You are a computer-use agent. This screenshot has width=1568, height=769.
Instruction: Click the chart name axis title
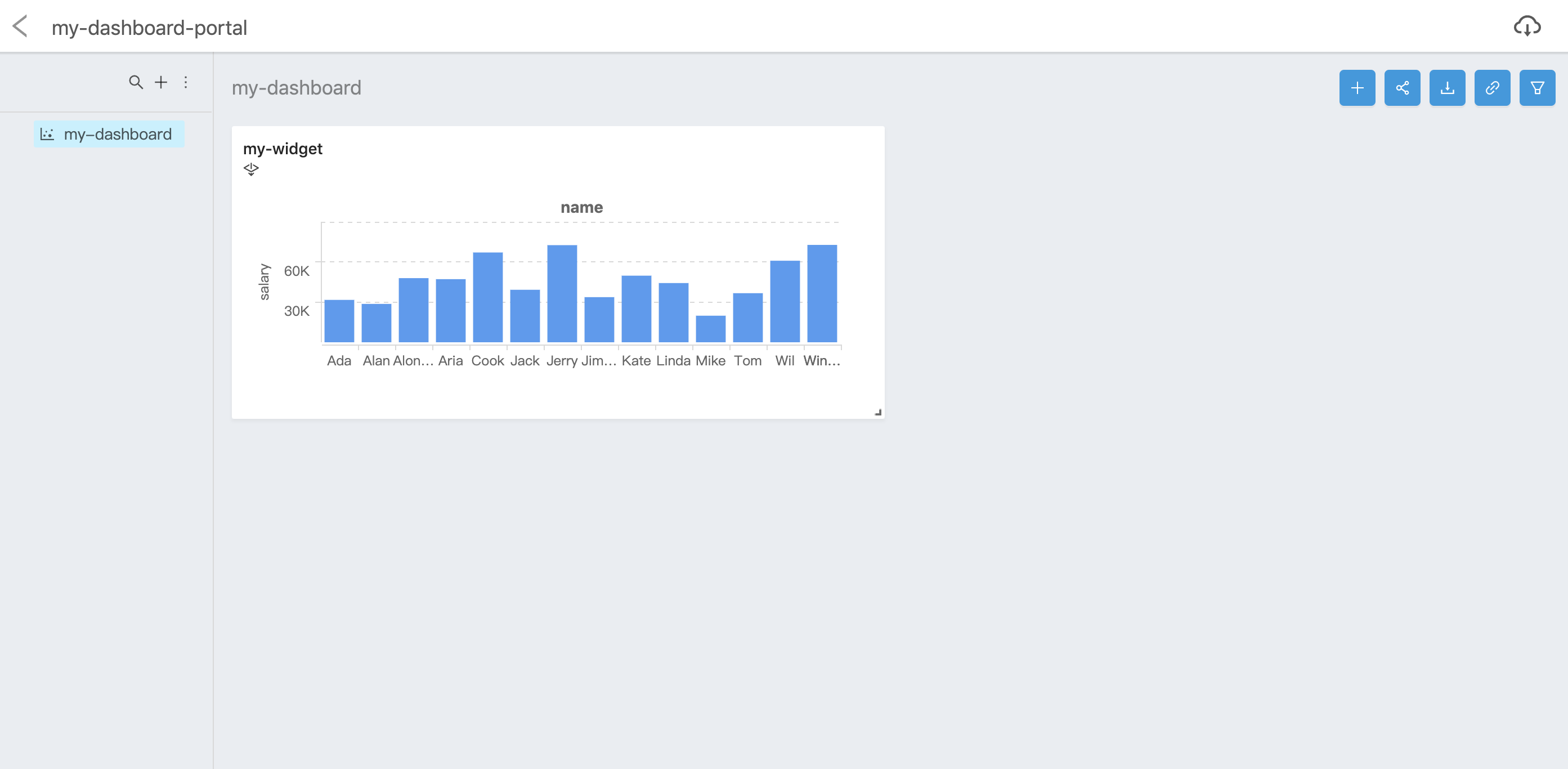click(x=581, y=208)
